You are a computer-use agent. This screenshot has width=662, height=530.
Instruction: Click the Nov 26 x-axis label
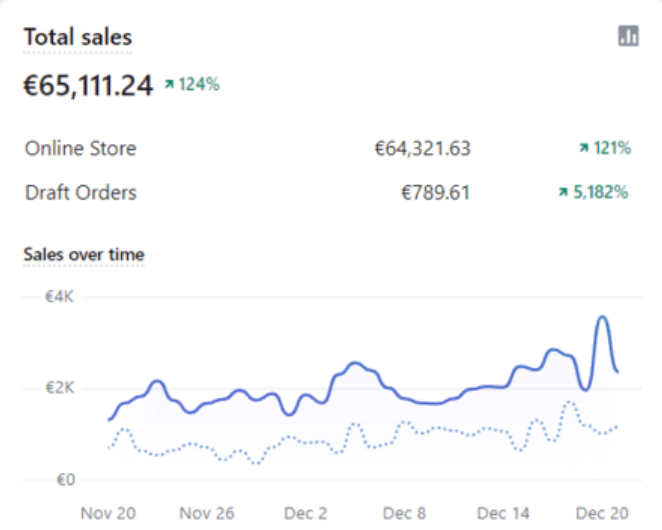coord(205,512)
